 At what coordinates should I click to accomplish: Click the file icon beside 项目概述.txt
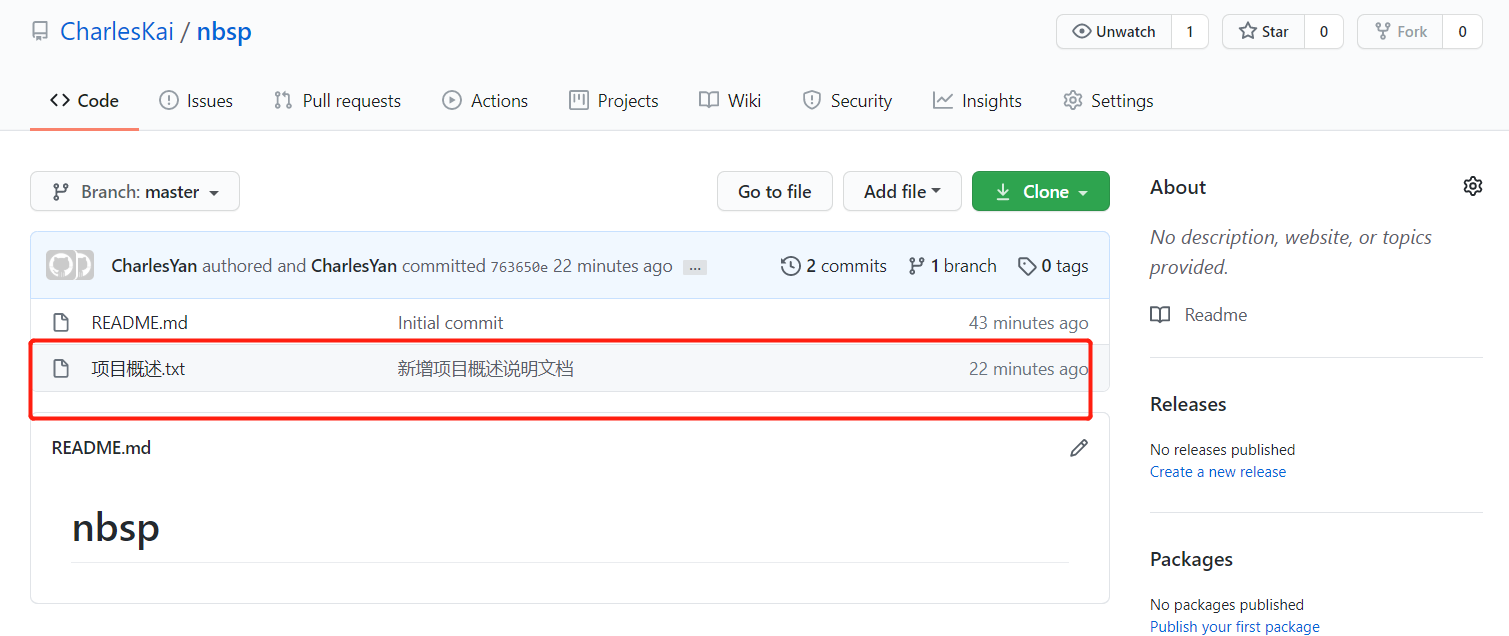click(61, 368)
